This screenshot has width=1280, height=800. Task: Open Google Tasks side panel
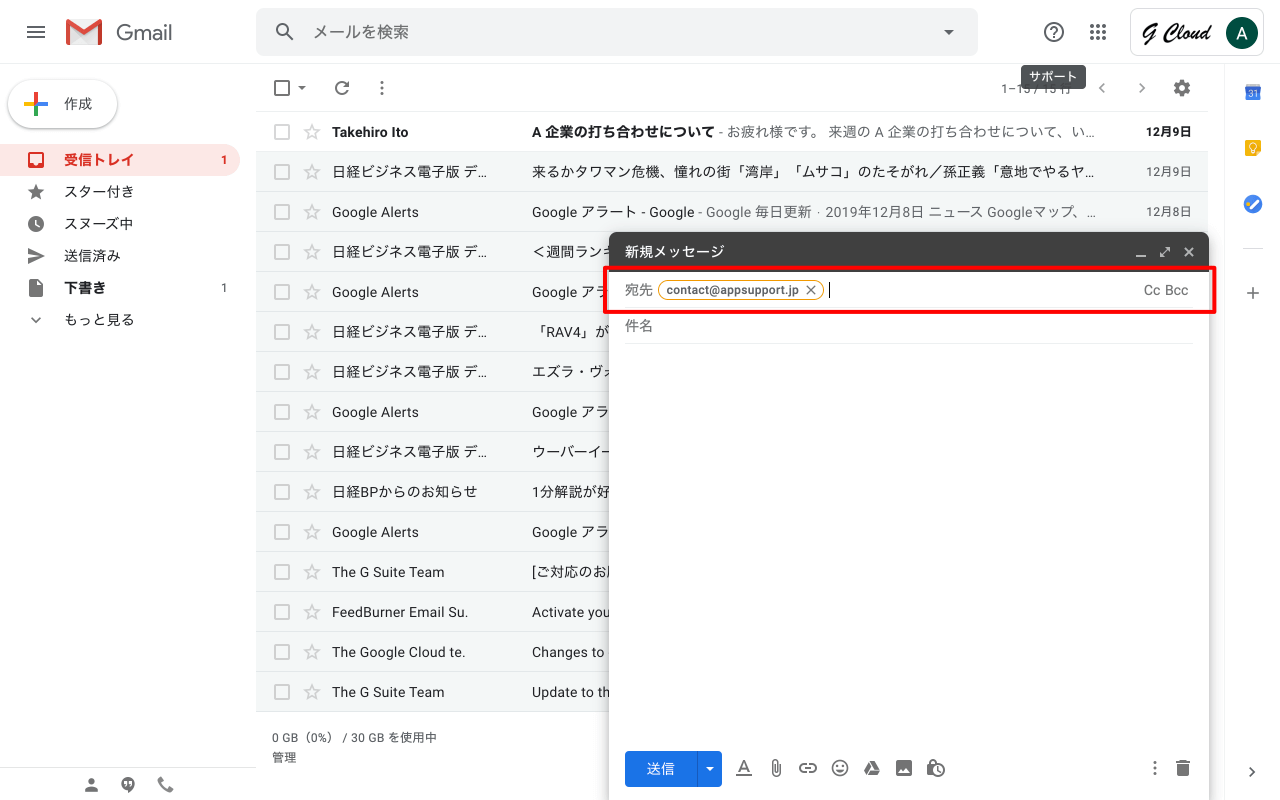pos(1252,204)
